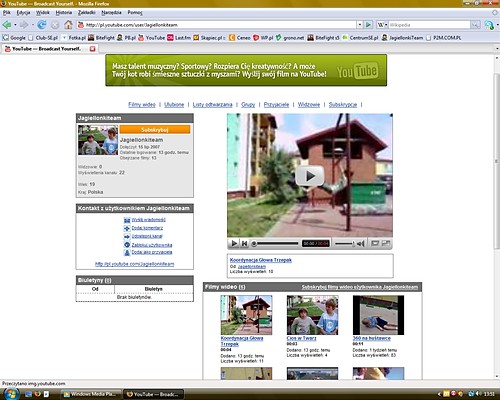Open the Last.fm bookmark
The height and width of the screenshot is (400, 500).
pyautogui.click(x=179, y=38)
